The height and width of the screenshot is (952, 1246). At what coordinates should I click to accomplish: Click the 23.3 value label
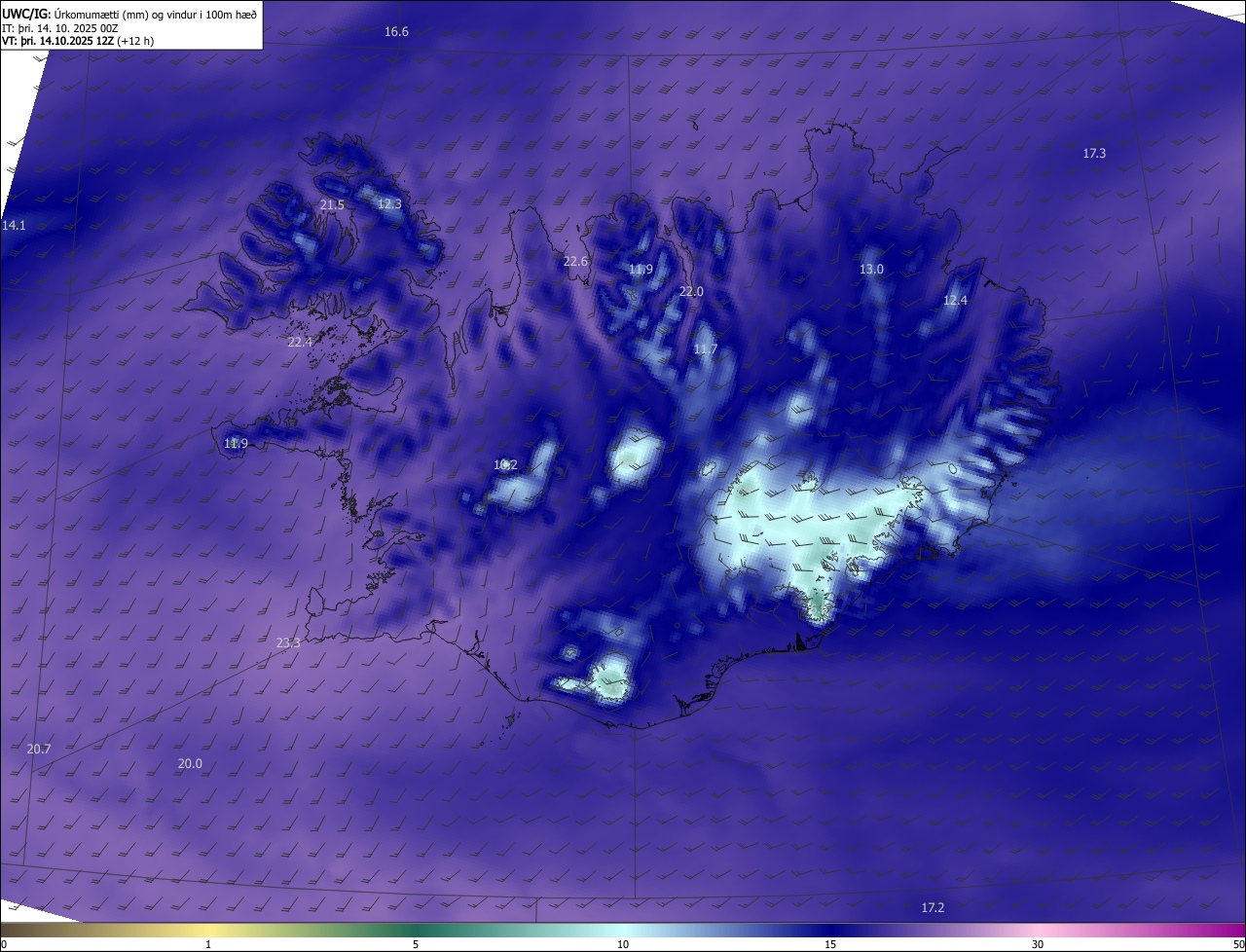288,643
